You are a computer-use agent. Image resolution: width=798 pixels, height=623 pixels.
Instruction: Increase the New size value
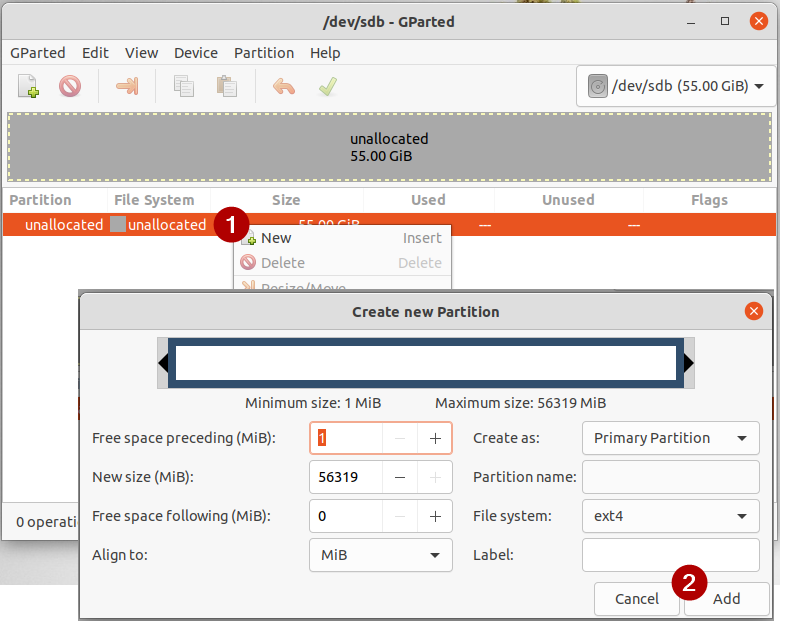click(435, 477)
